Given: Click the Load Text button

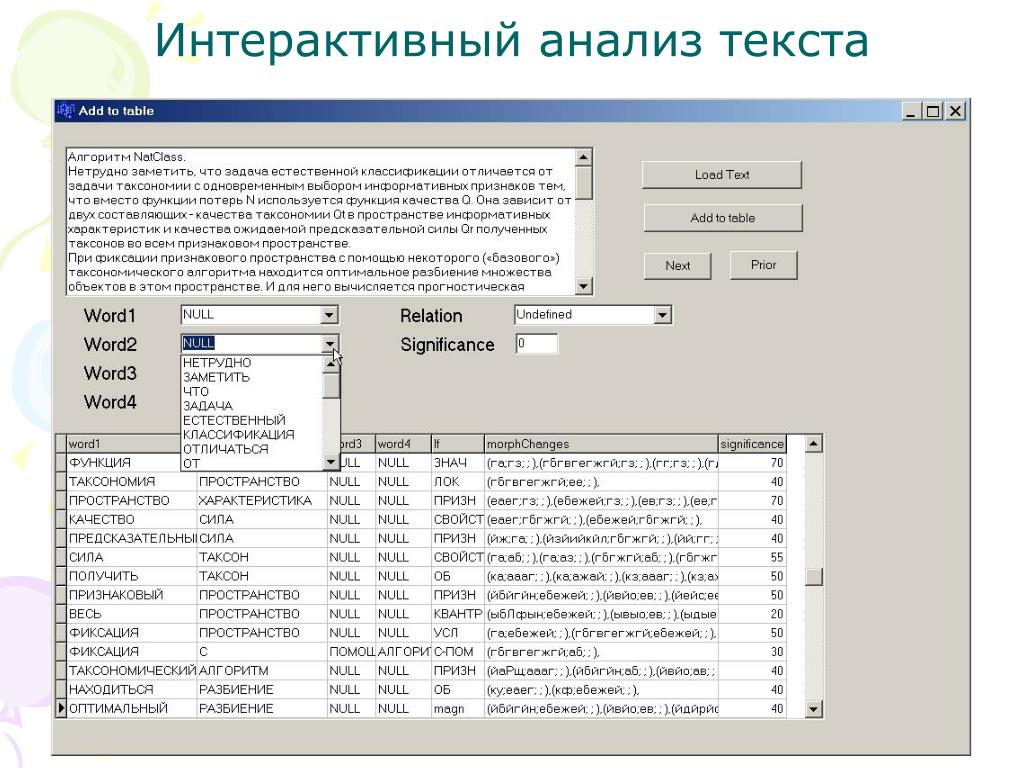Looking at the screenshot, I should coord(722,175).
